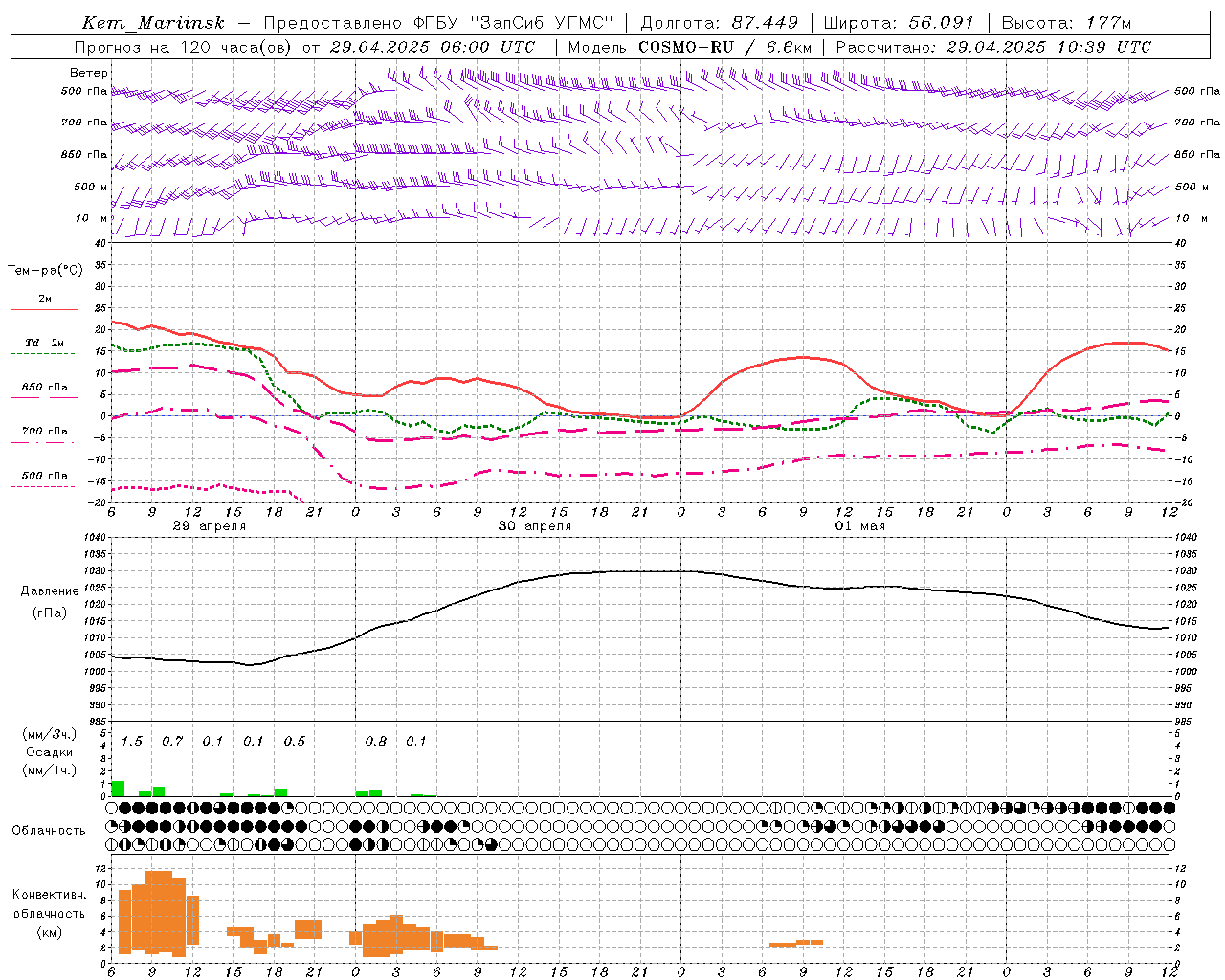Click the 850 гПа entry in temperature legend
The image size is (1225, 980).
[45, 388]
